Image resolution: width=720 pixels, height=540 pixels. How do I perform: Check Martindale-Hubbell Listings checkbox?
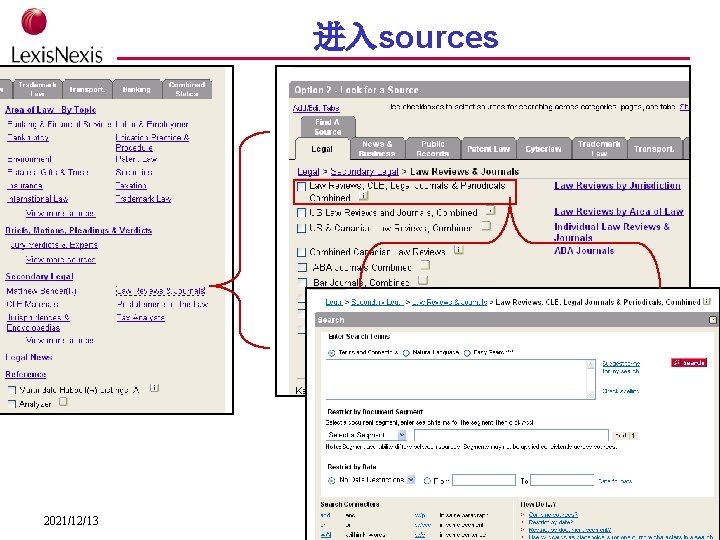point(12,390)
